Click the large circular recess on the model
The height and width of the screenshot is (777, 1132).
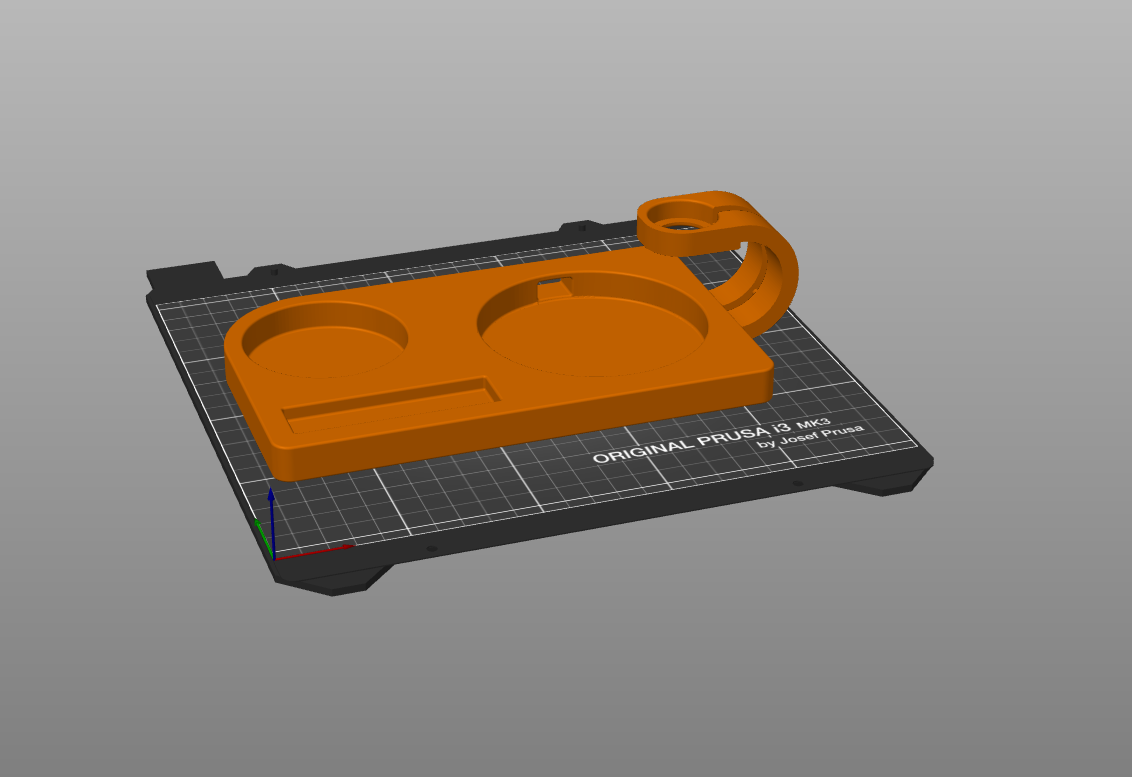(x=592, y=326)
